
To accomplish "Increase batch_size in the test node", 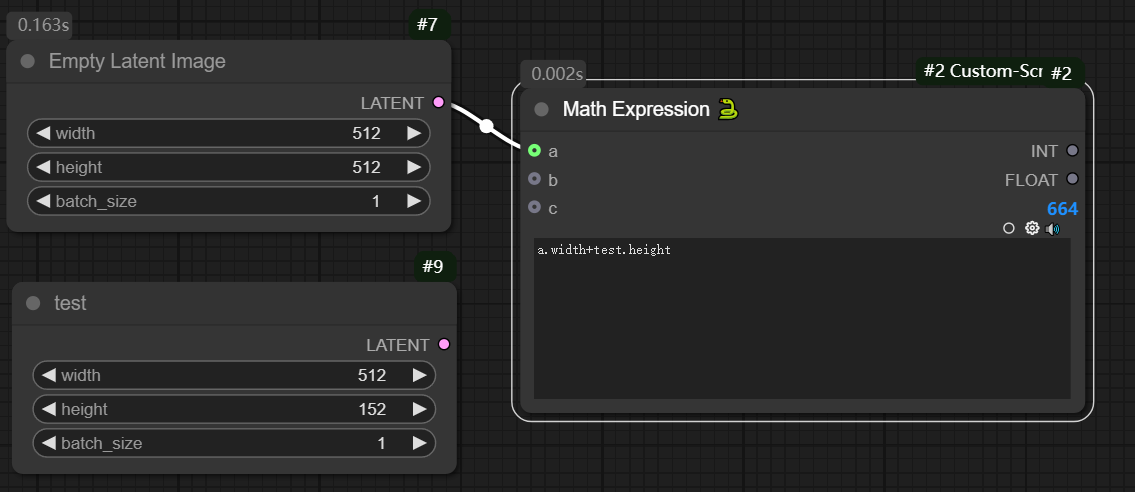I will (x=419, y=442).
